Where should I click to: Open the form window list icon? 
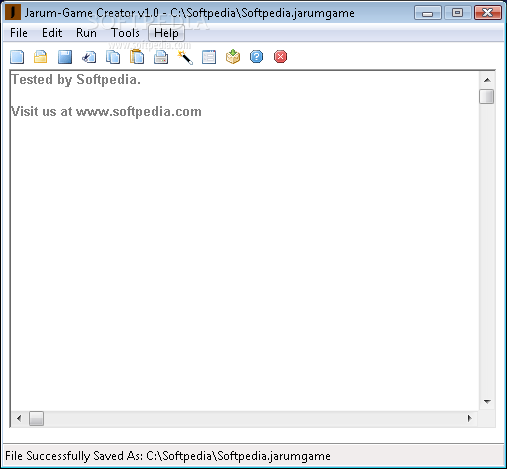(209, 57)
